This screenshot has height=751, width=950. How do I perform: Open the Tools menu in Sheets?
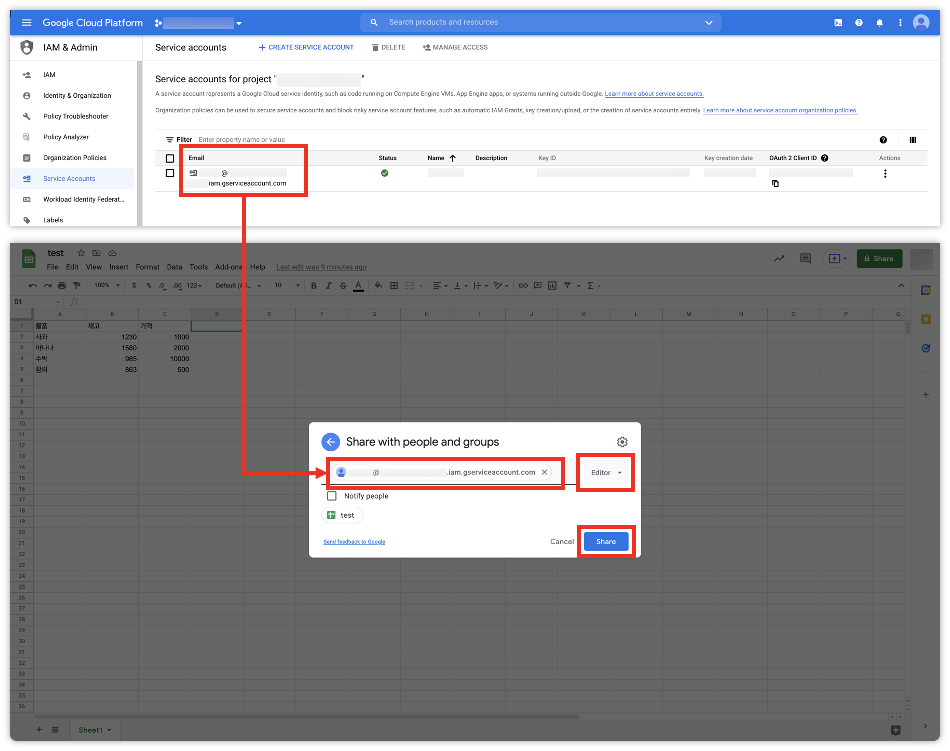tap(199, 267)
